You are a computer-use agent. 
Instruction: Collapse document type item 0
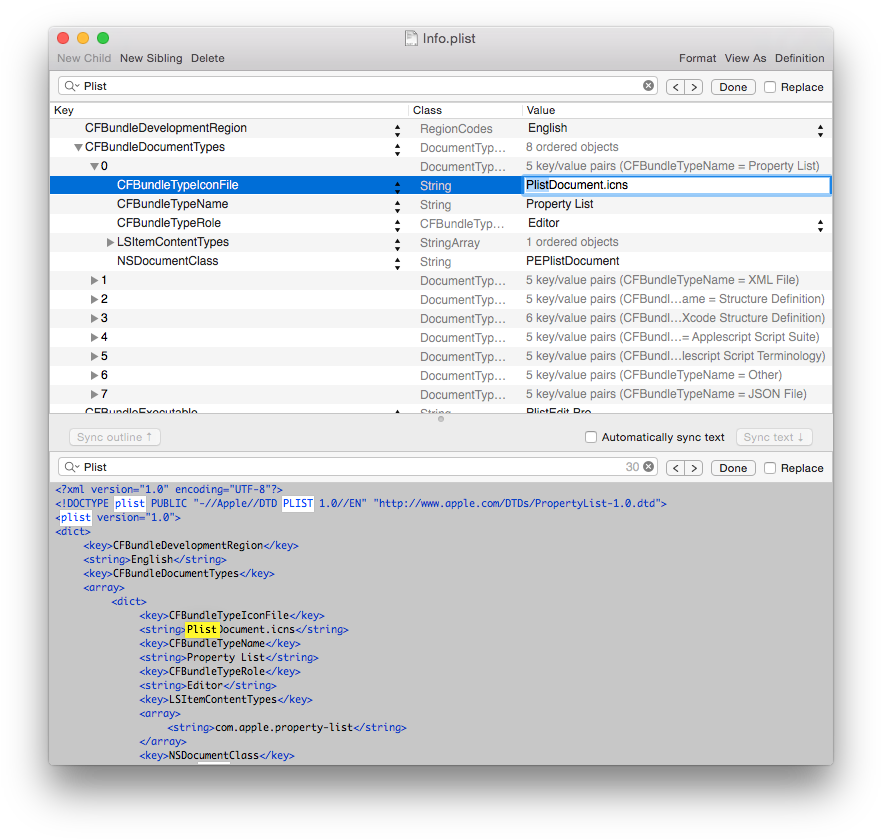(94, 166)
